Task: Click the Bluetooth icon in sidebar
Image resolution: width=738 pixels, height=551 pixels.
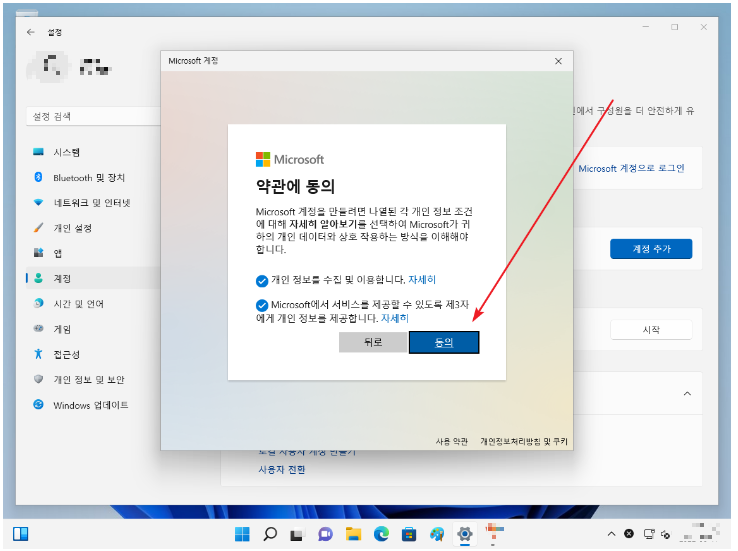Action: pyautogui.click(x=39, y=177)
